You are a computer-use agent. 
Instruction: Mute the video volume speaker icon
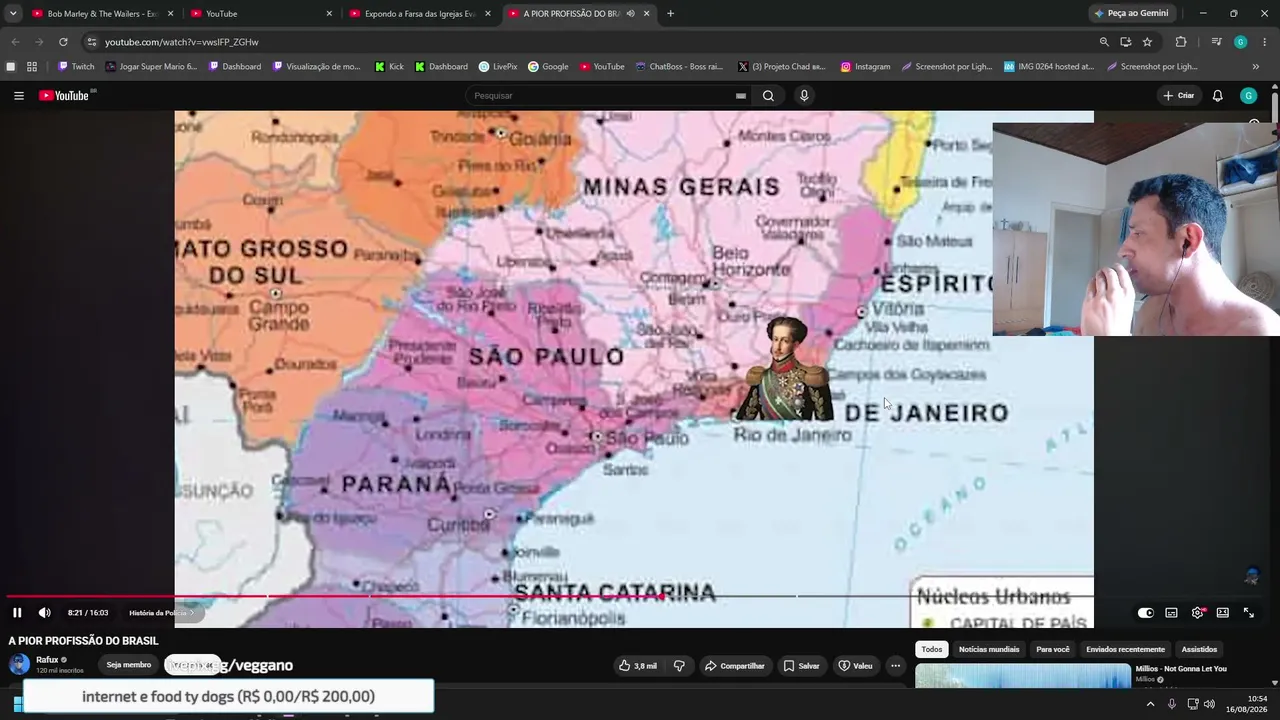point(44,613)
